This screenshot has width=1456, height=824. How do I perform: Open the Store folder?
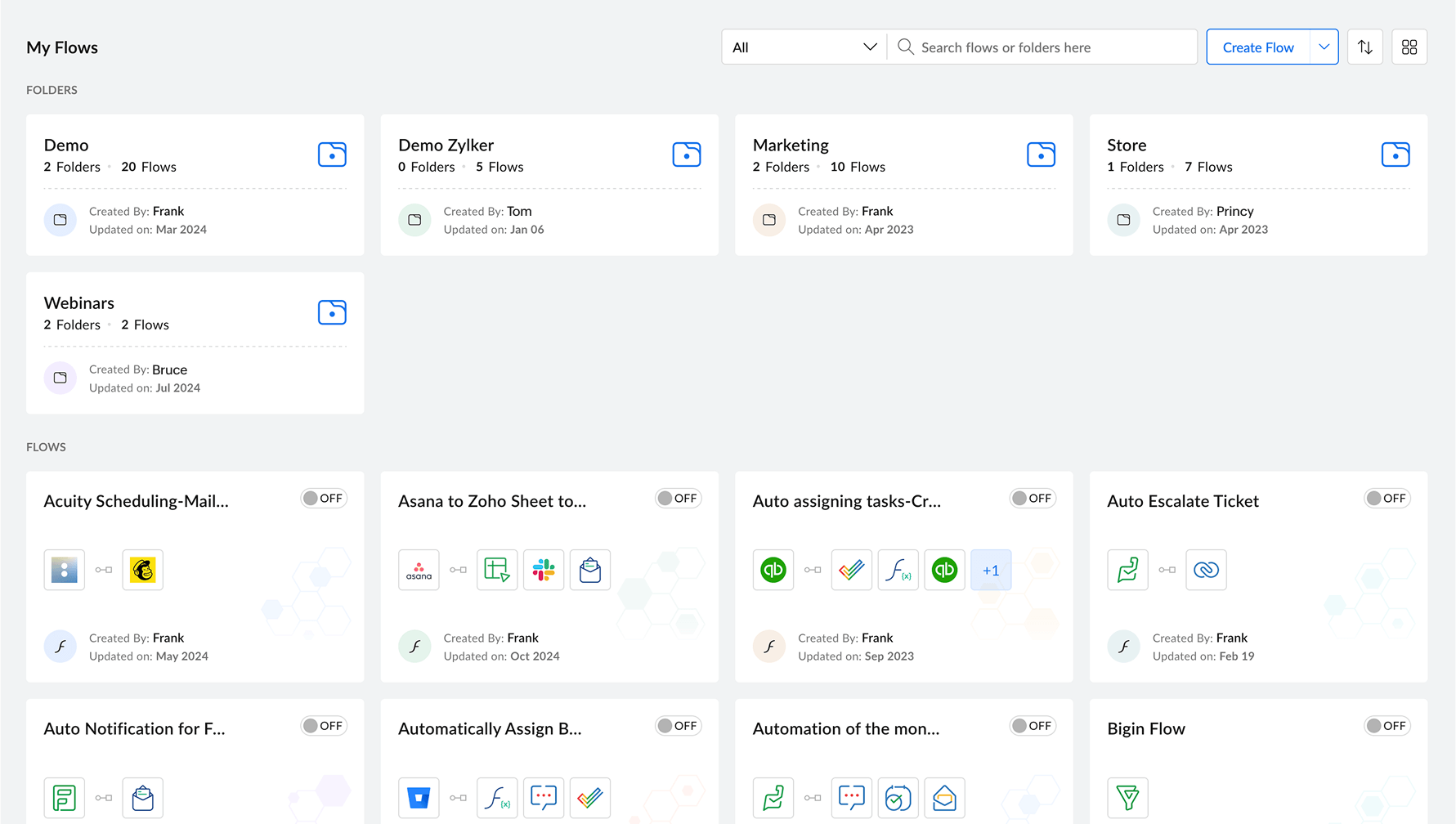tap(1127, 146)
